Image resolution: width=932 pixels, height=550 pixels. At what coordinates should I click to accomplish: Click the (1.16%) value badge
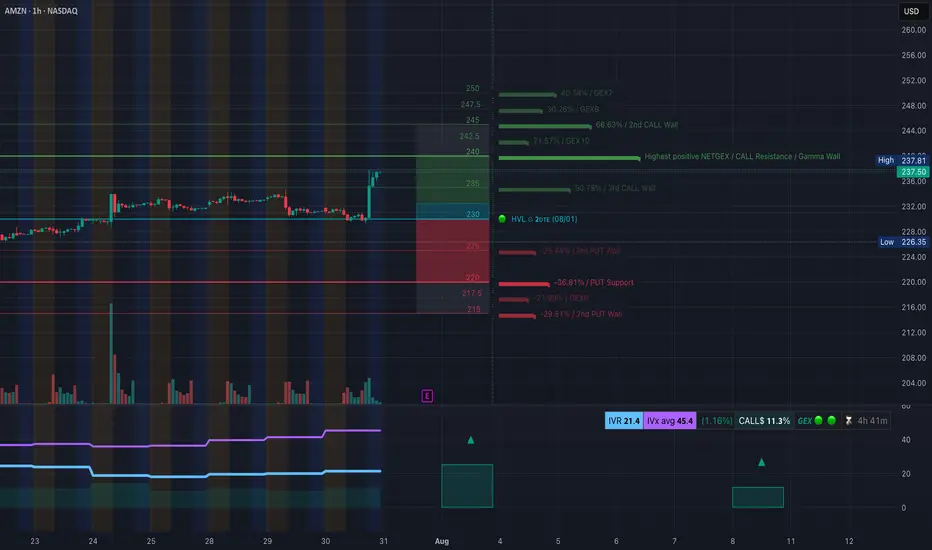(x=716, y=421)
